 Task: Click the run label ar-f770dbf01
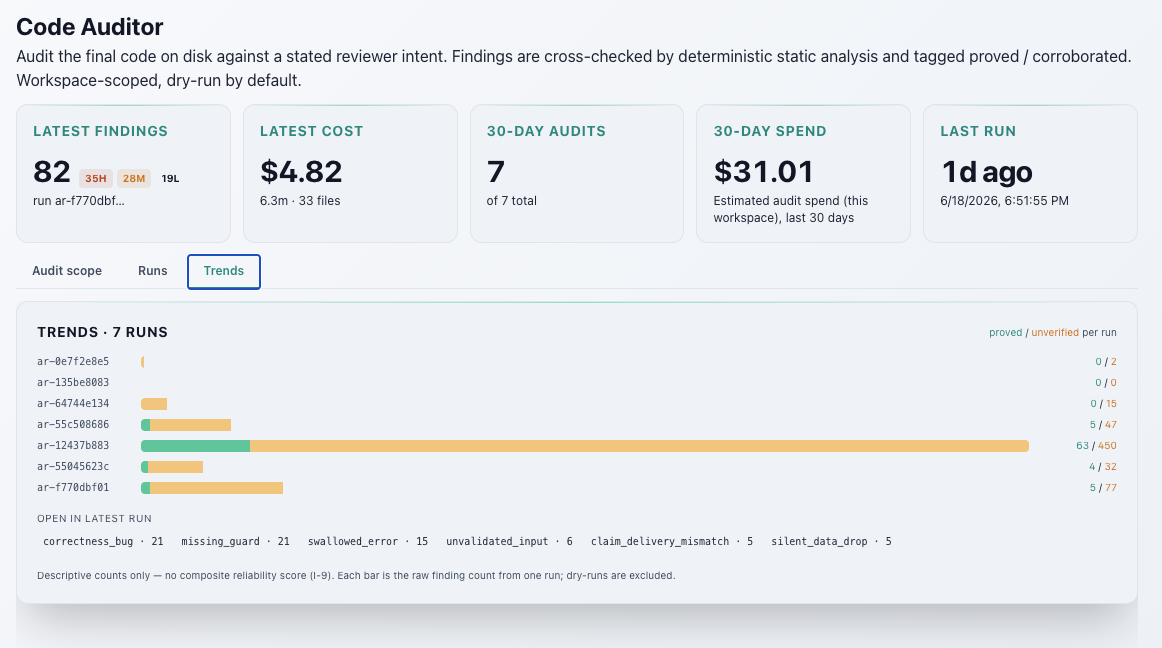(x=73, y=487)
